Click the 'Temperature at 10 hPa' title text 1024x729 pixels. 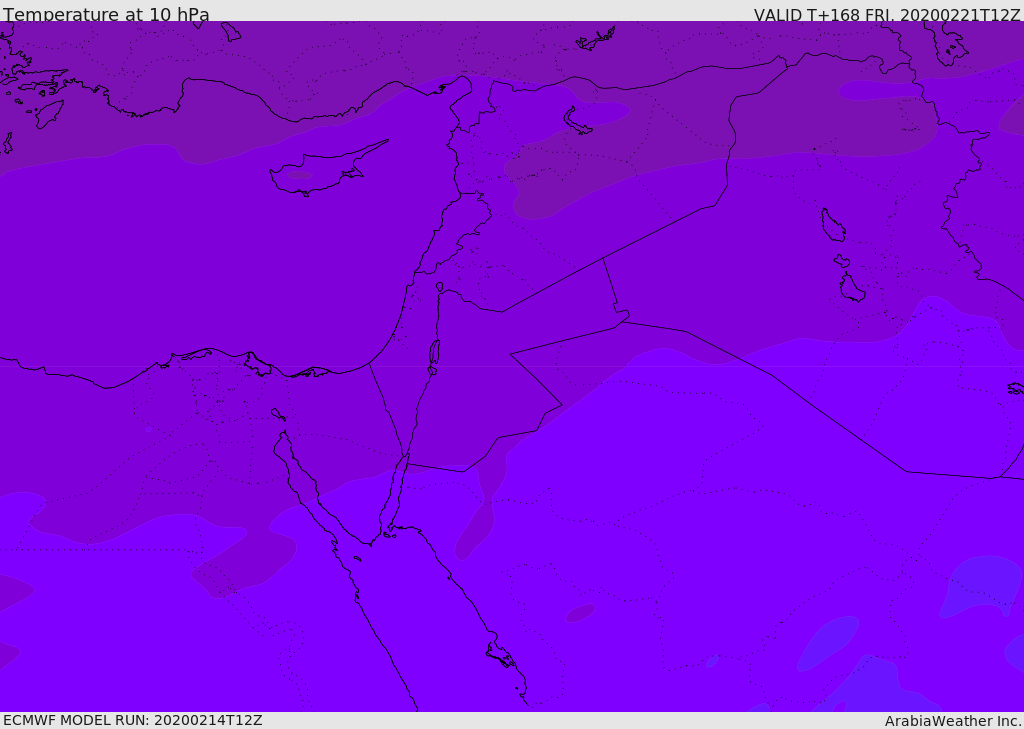(x=106, y=14)
